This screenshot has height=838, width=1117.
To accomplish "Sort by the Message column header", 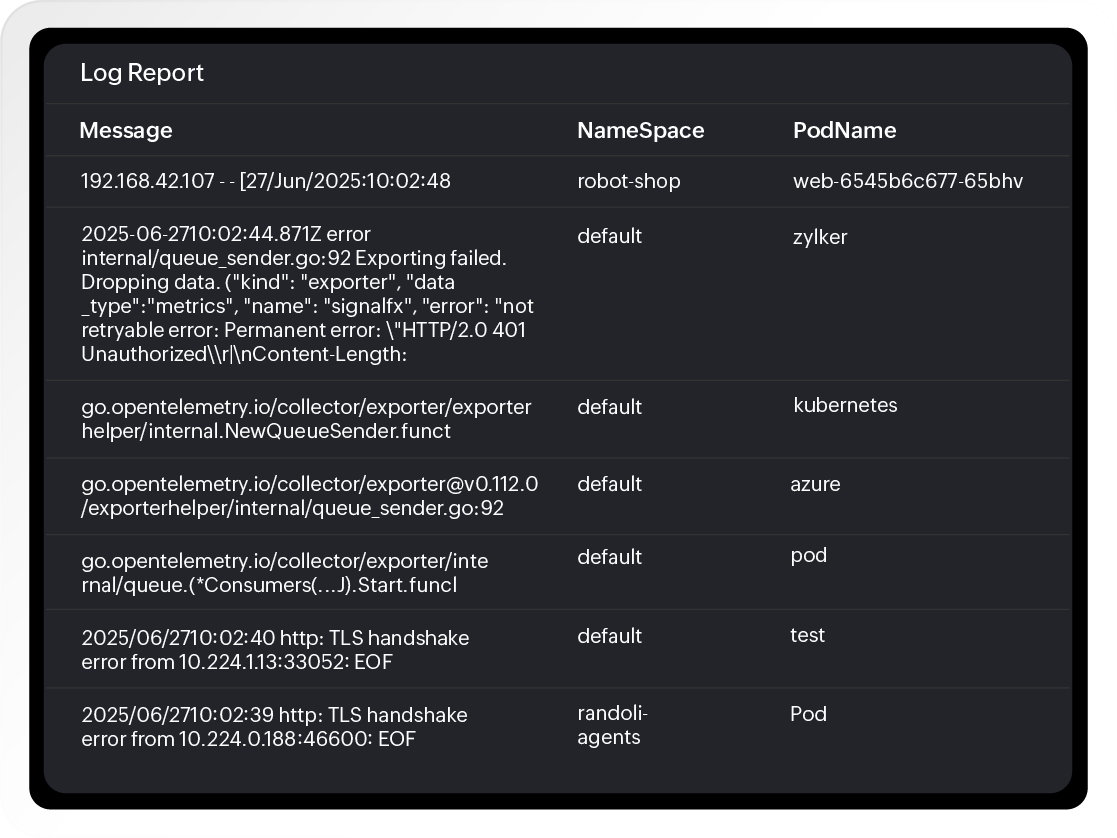I will click(125, 130).
